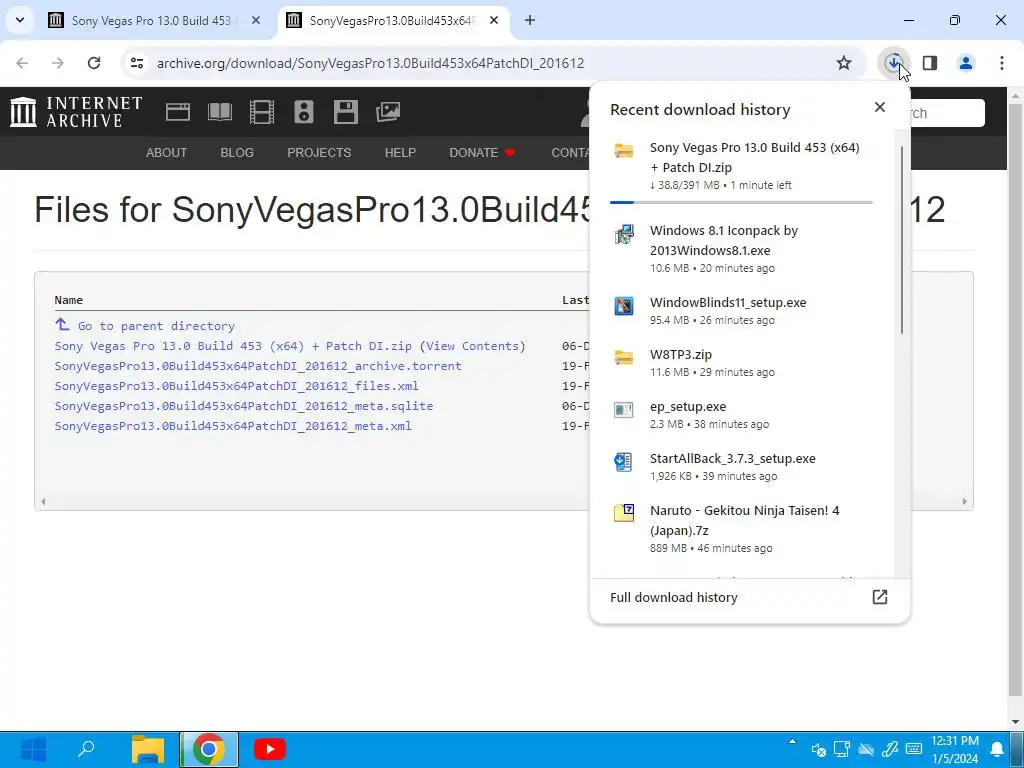1024x768 pixels.
Task: Open the Images icon in the header
Action: (388, 112)
